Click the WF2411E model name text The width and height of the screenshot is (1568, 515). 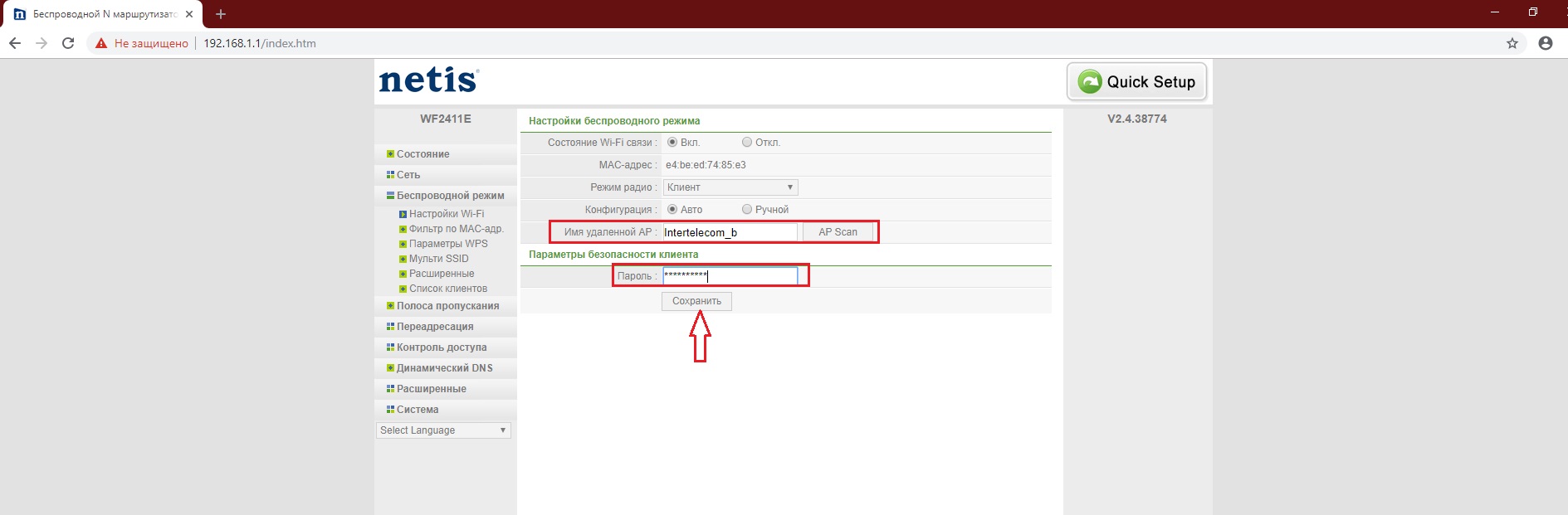pyautogui.click(x=446, y=119)
